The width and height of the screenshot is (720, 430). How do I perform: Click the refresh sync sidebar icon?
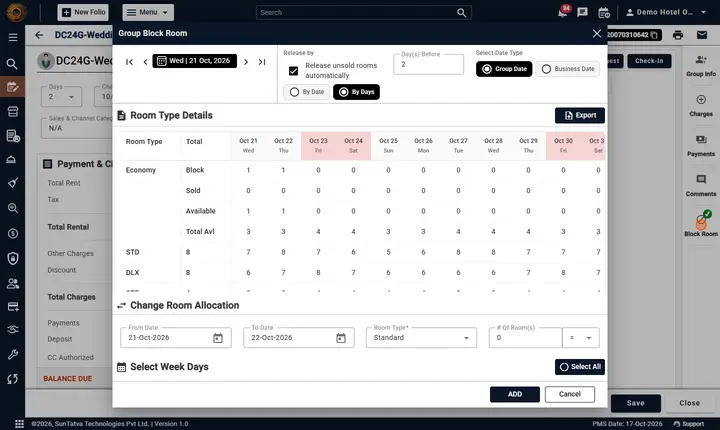coord(12,379)
